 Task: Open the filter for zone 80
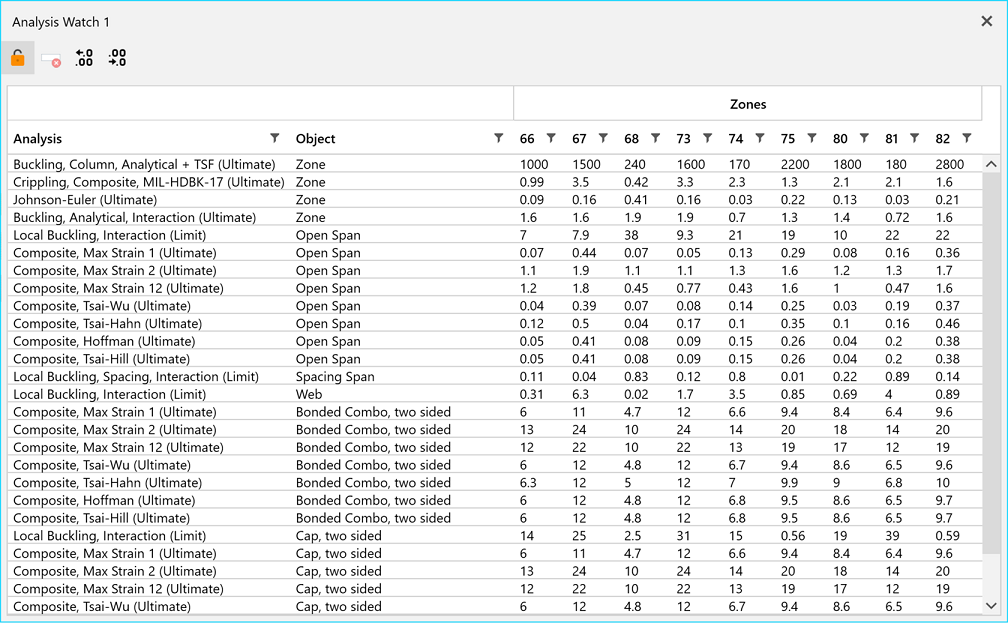pyautogui.click(x=864, y=138)
